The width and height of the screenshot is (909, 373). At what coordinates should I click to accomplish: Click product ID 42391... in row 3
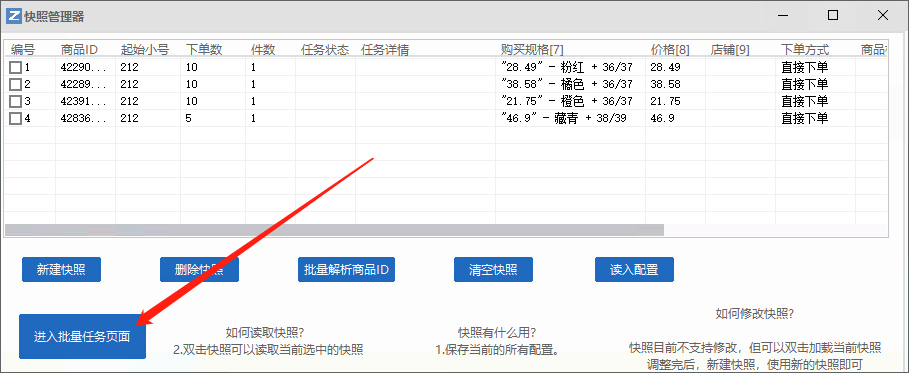coord(83,101)
